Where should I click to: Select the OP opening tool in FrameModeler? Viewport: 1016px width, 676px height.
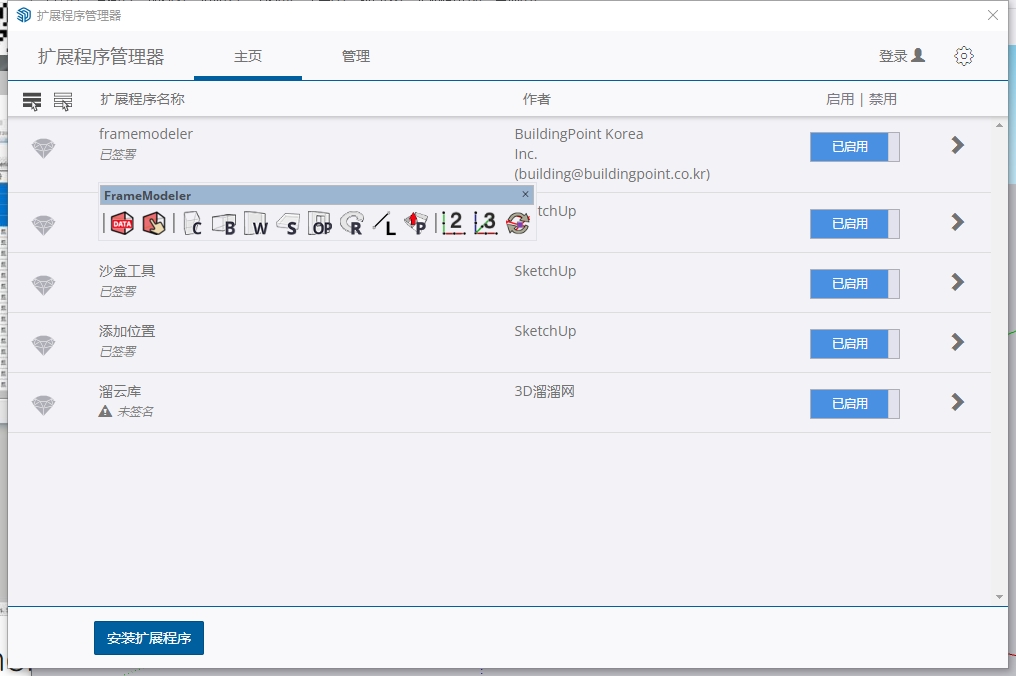319,224
